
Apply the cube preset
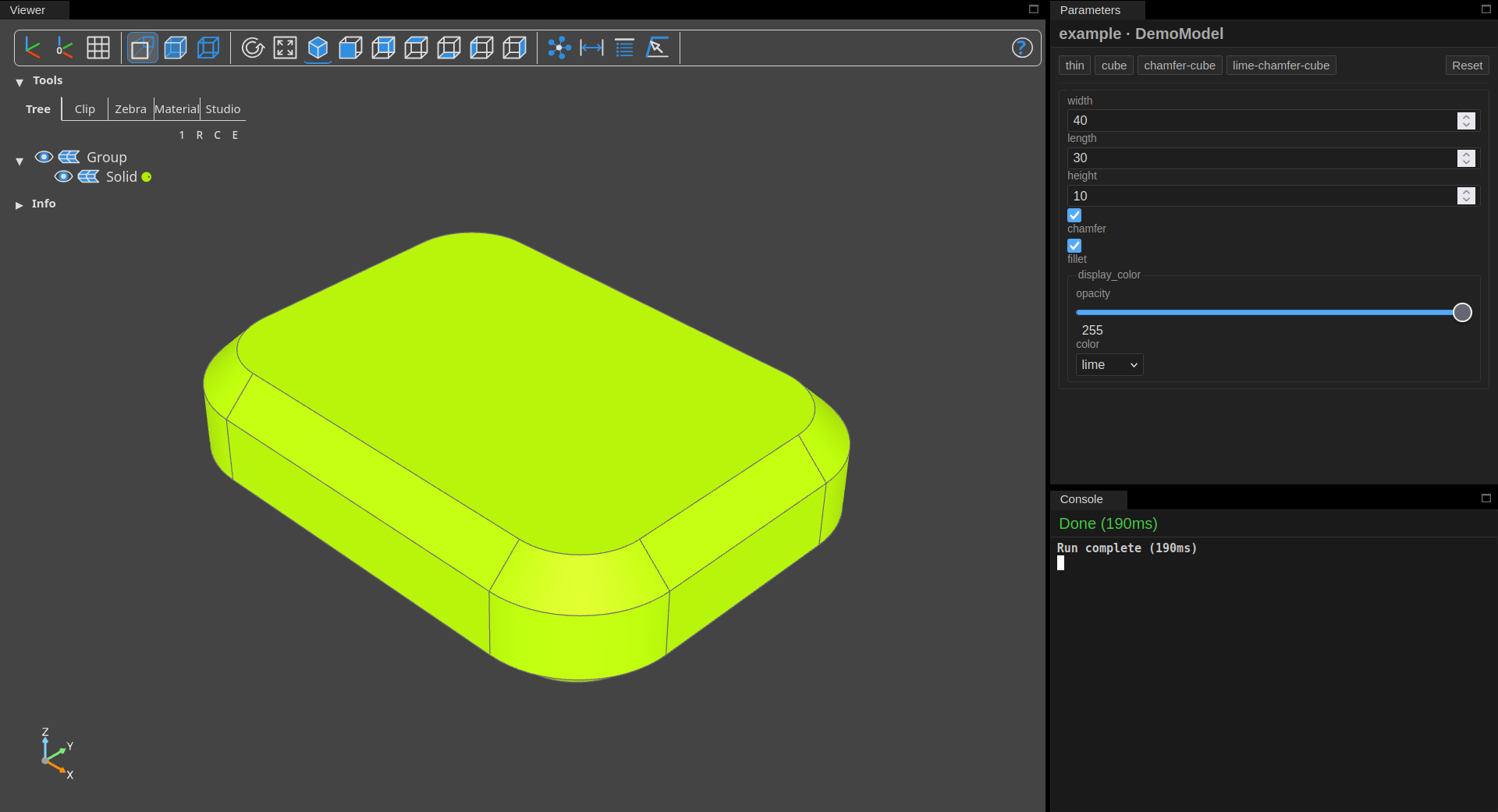pyautogui.click(x=1113, y=66)
